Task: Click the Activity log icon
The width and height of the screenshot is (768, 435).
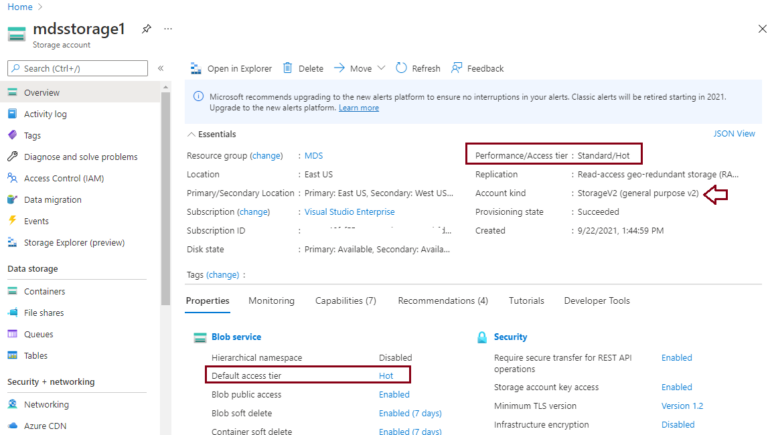Action: [12, 114]
